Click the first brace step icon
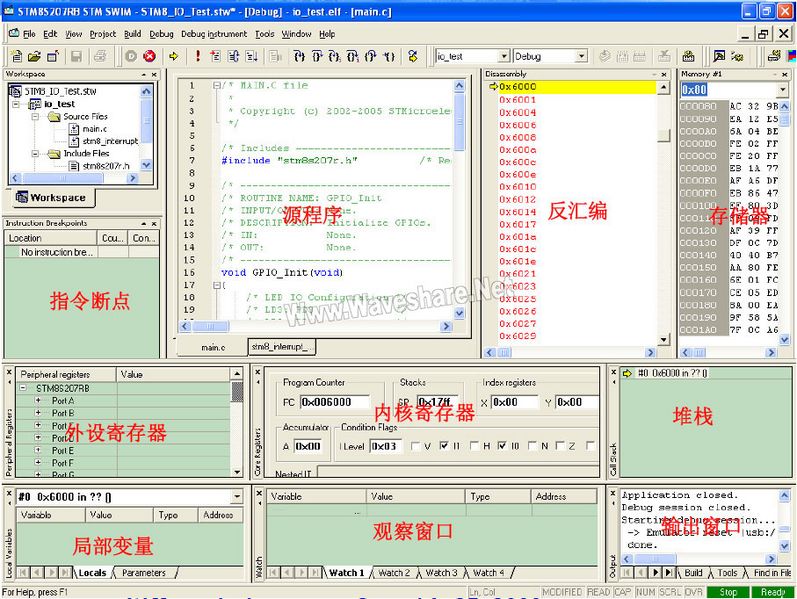The width and height of the screenshot is (797, 599). pyautogui.click(x=299, y=56)
